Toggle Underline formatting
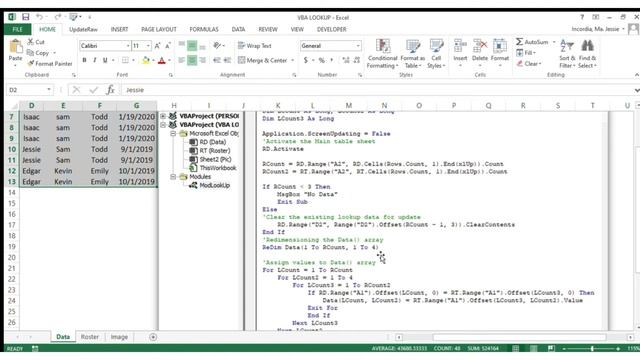 click(x=105, y=60)
